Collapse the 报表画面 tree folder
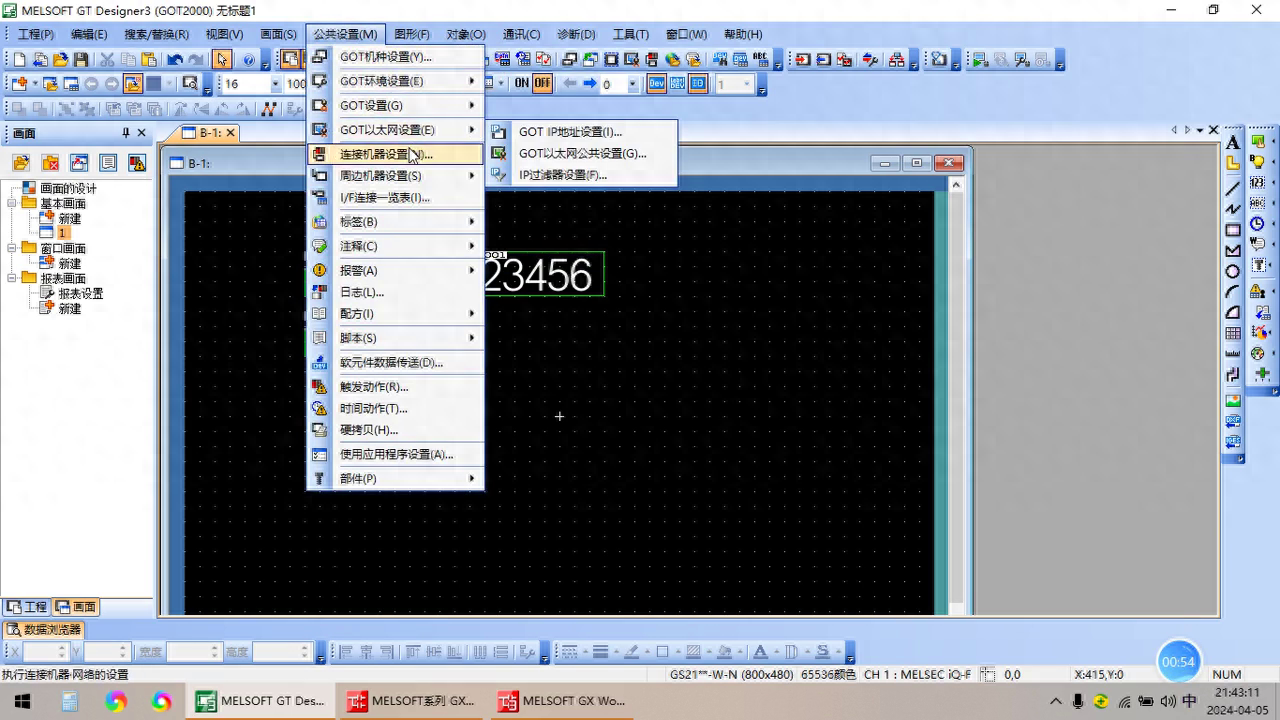Screen dimensions: 1280x720 coord(12,279)
